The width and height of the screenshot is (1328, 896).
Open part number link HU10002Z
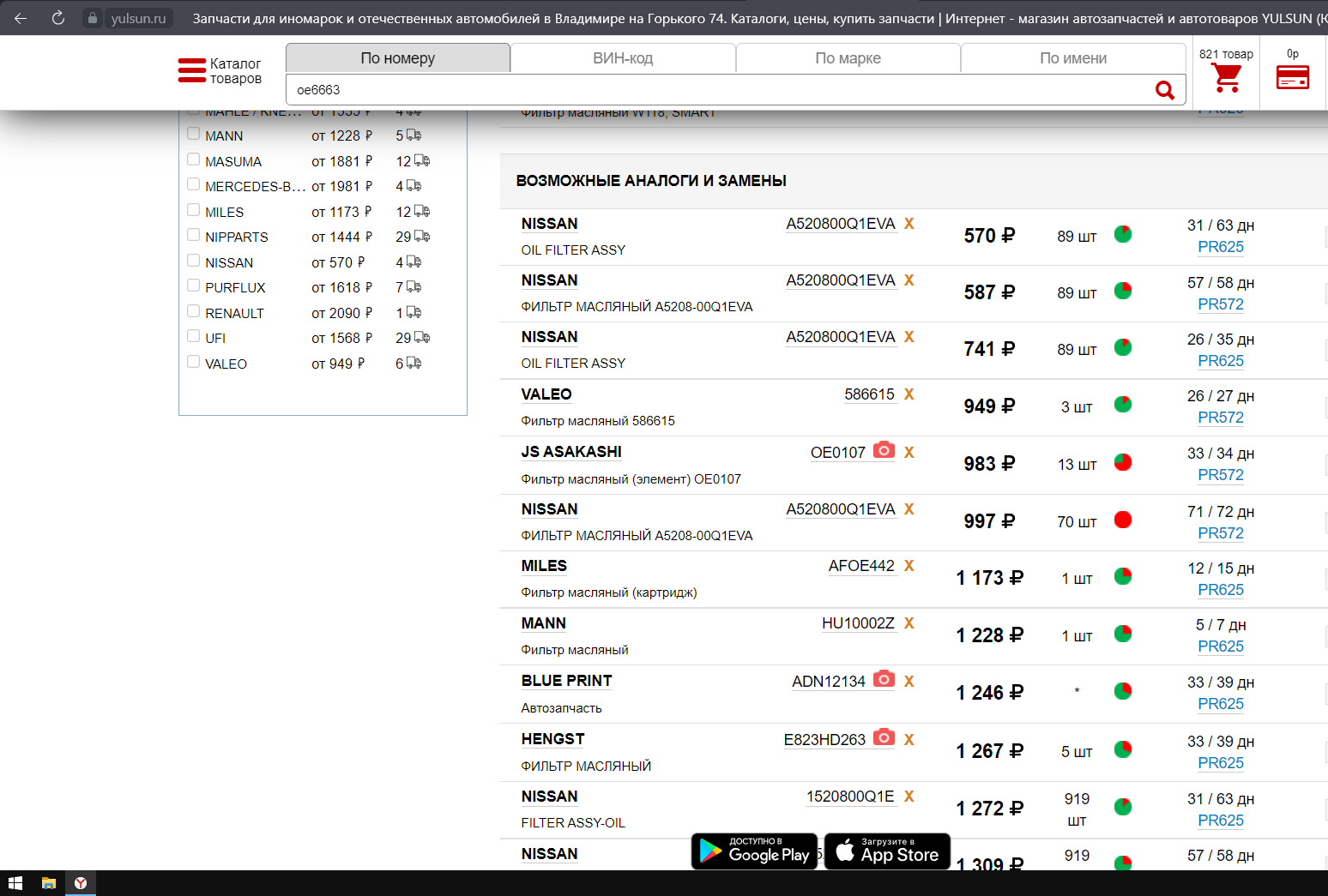(858, 623)
